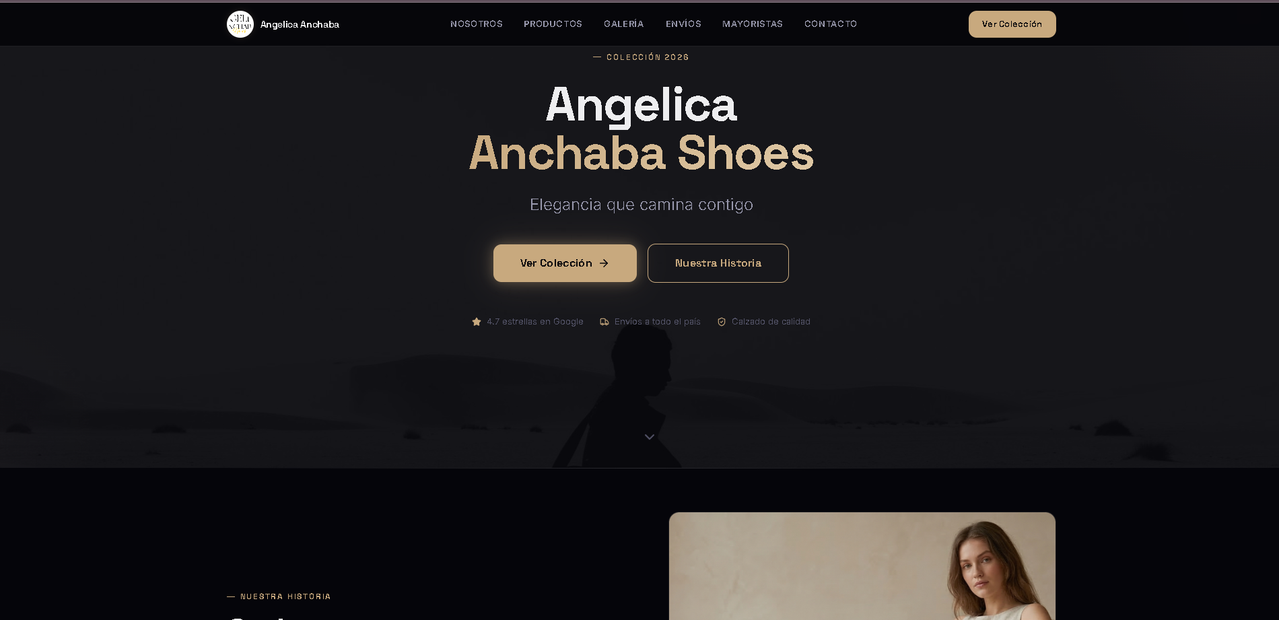Expand page with the down chevron

[x=649, y=437]
